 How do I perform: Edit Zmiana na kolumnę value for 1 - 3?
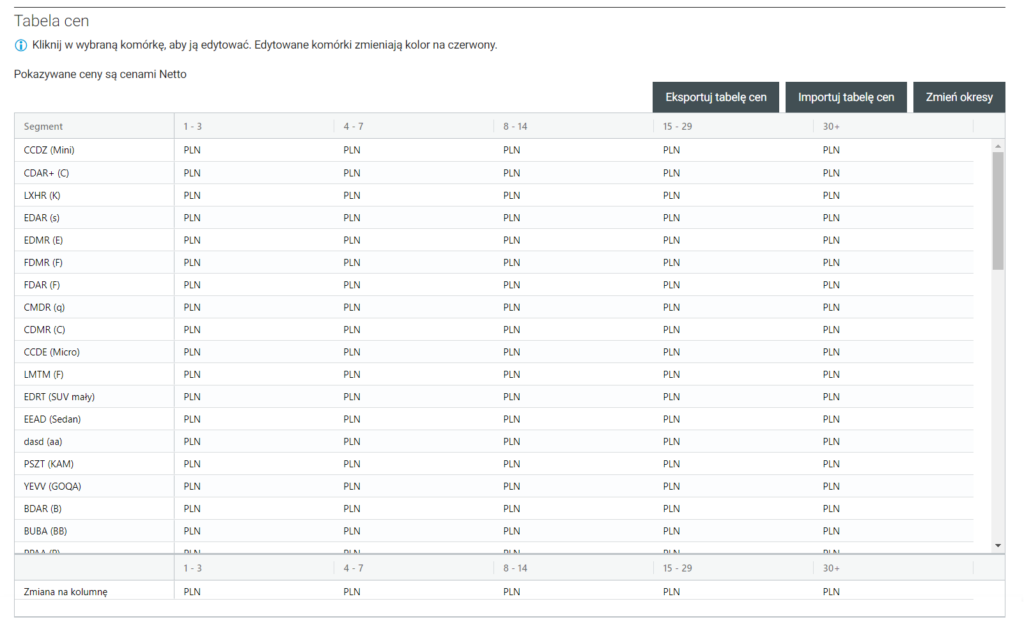click(254, 592)
